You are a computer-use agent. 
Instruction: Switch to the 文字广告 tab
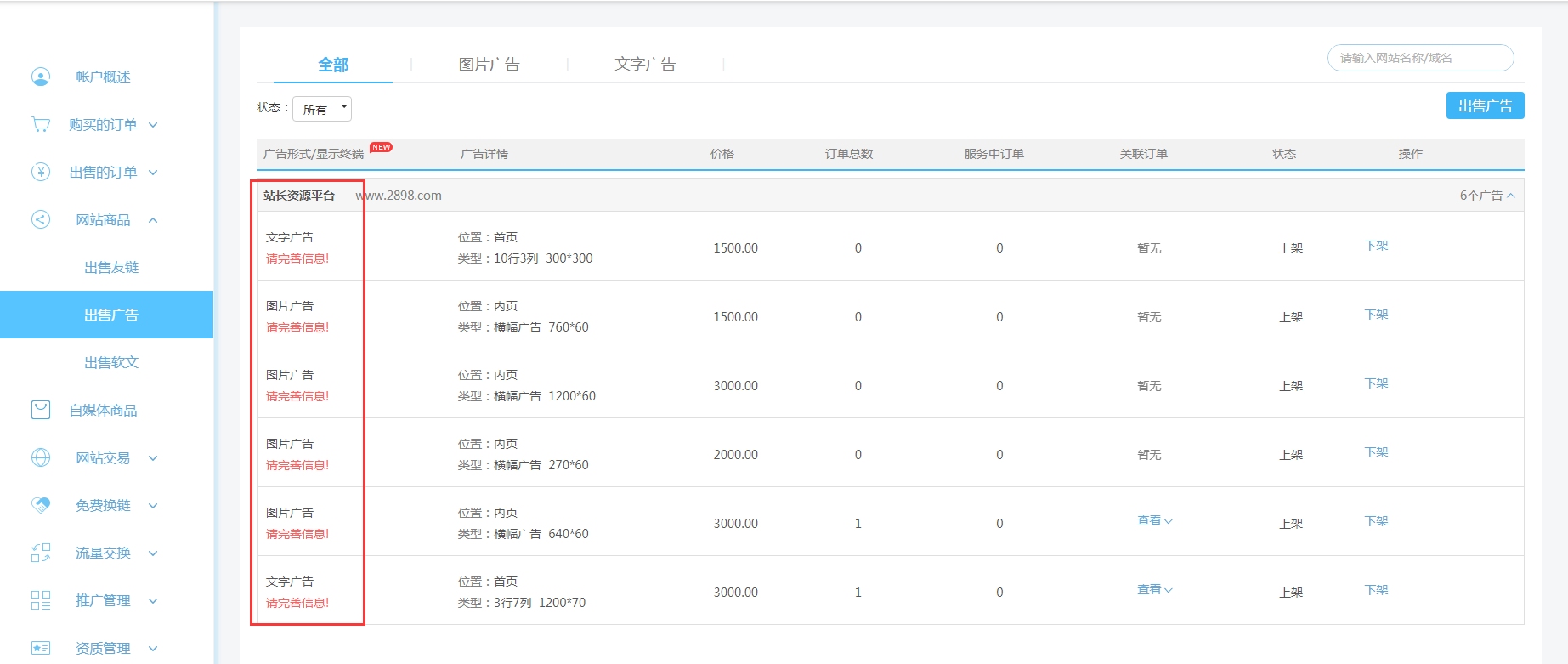645,65
